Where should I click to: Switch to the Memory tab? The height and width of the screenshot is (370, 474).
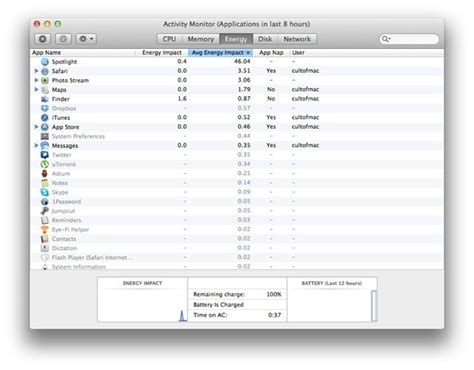point(201,39)
